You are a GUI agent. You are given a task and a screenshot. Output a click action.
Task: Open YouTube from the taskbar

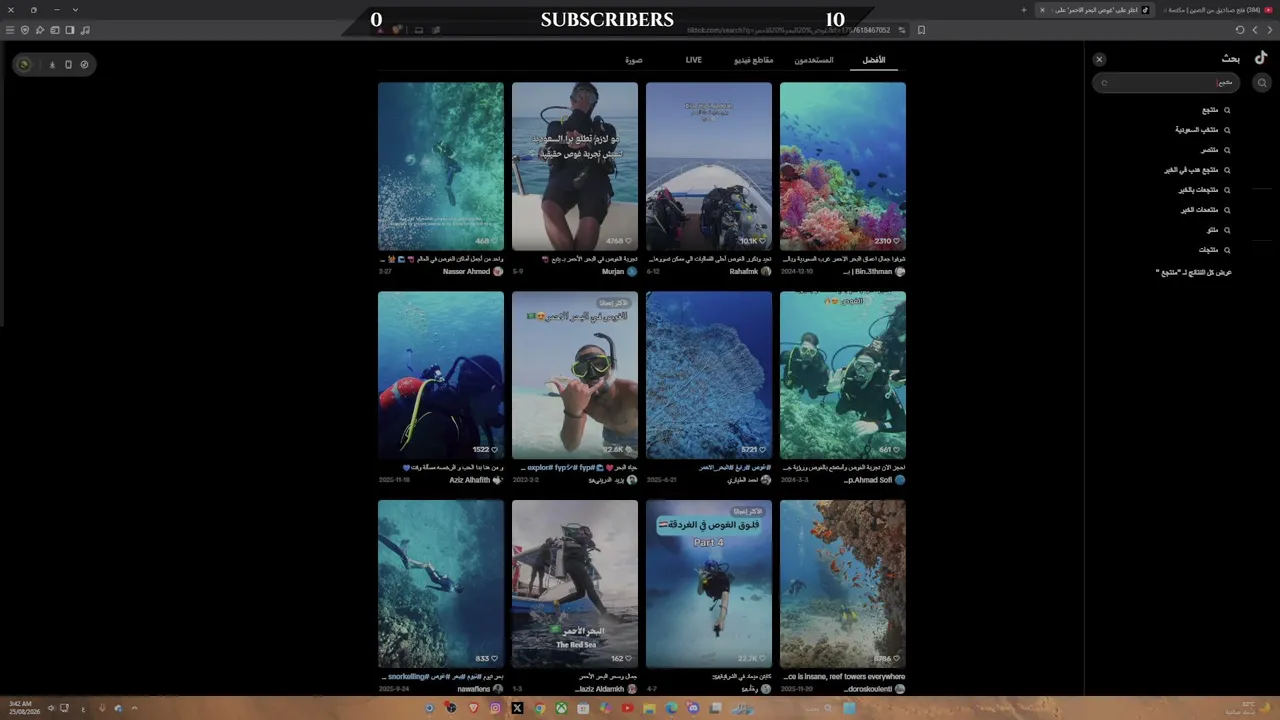(627, 708)
